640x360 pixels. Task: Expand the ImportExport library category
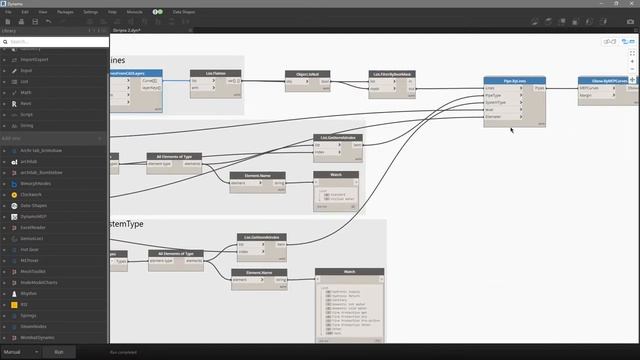(4, 60)
